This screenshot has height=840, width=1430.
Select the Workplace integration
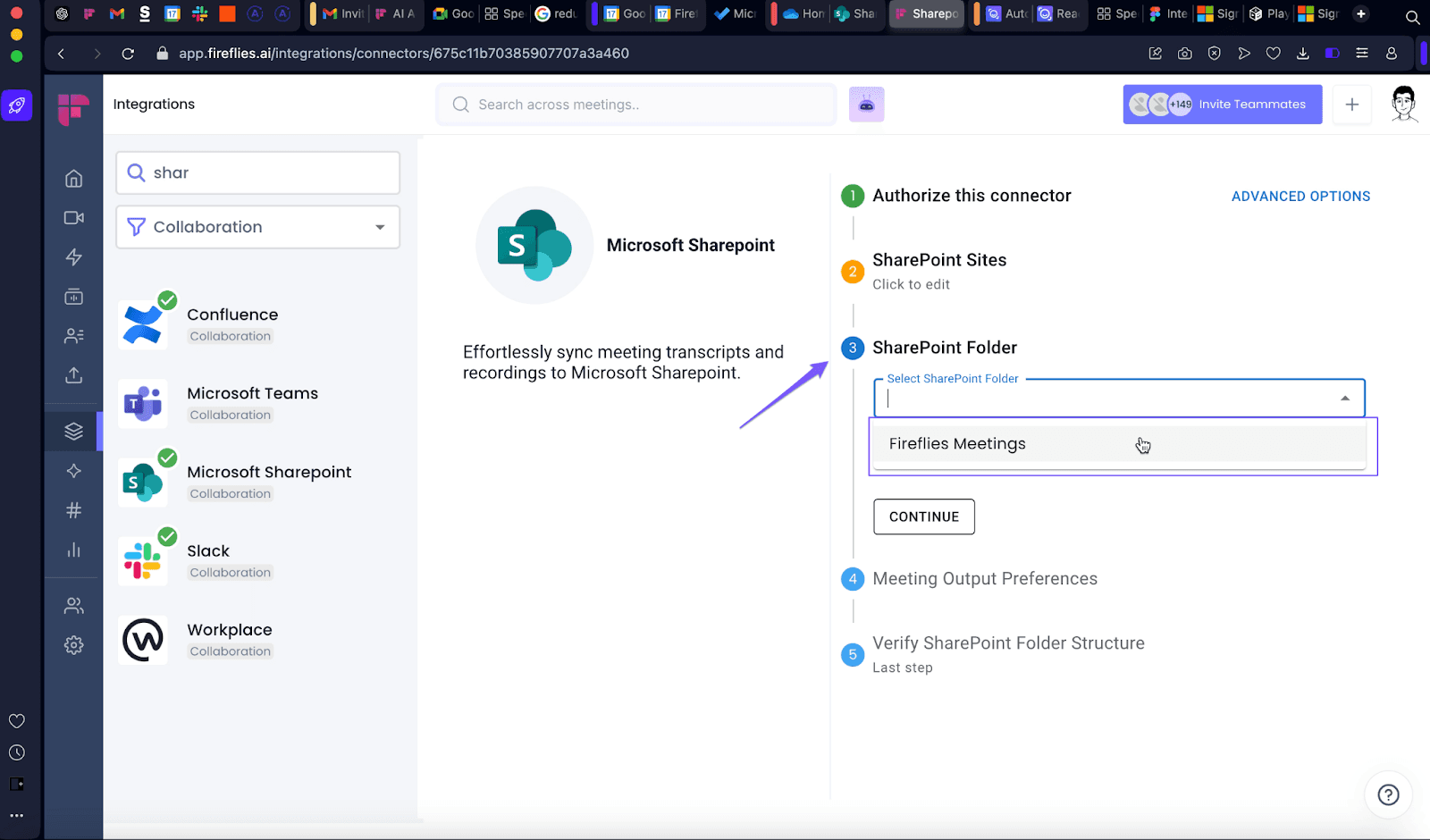pyautogui.click(x=230, y=639)
